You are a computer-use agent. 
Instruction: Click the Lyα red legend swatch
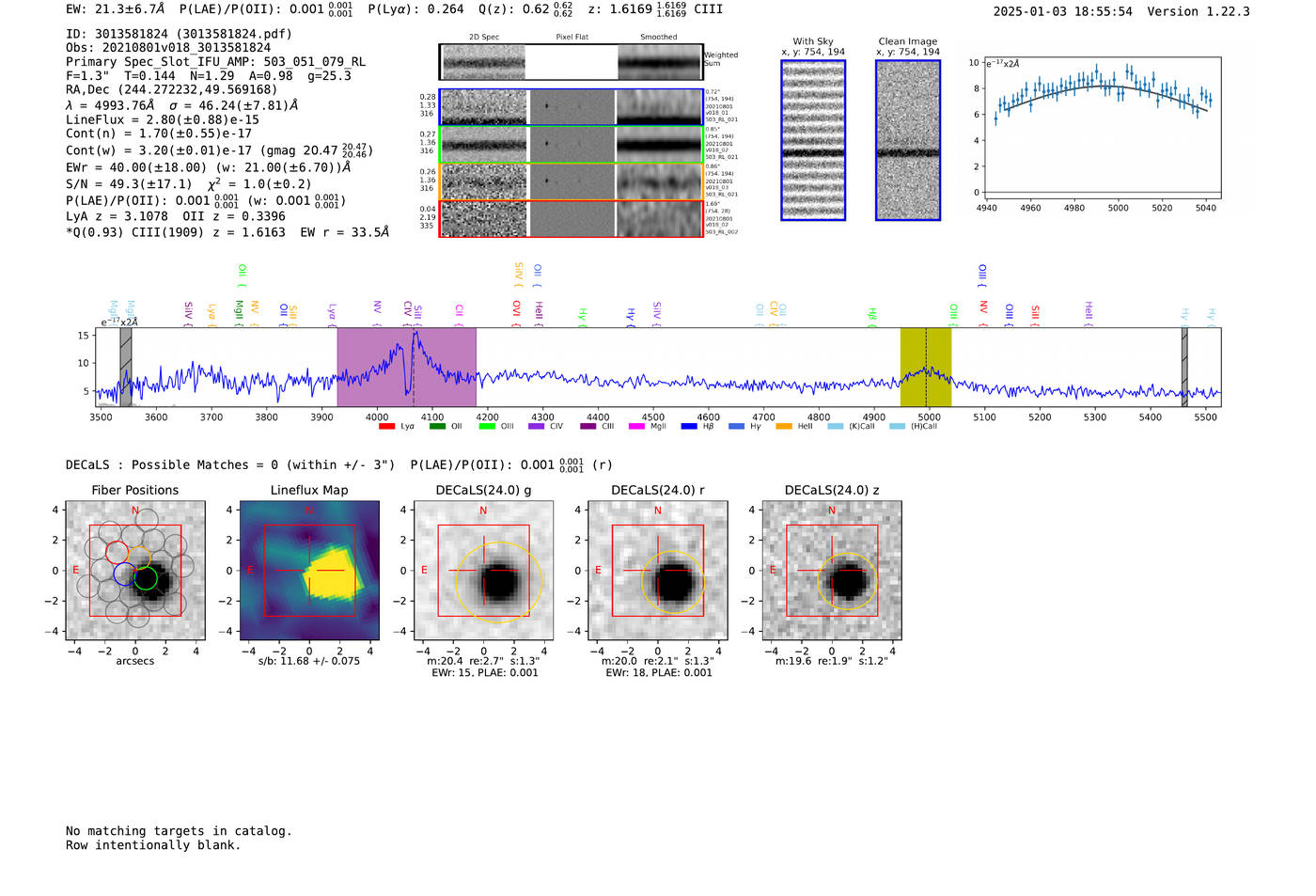[x=386, y=426]
